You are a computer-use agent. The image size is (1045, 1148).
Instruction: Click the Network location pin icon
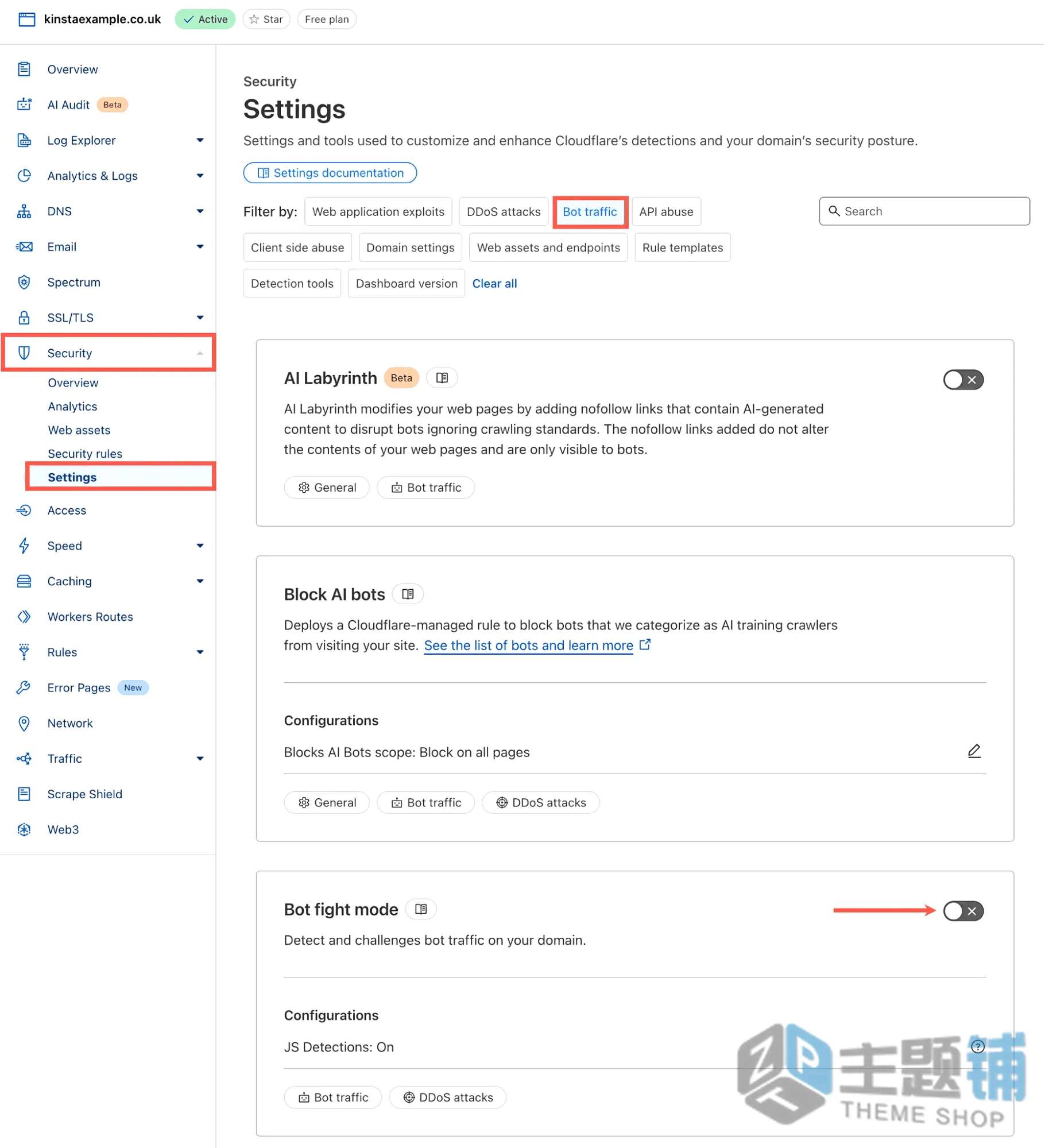pyautogui.click(x=24, y=724)
